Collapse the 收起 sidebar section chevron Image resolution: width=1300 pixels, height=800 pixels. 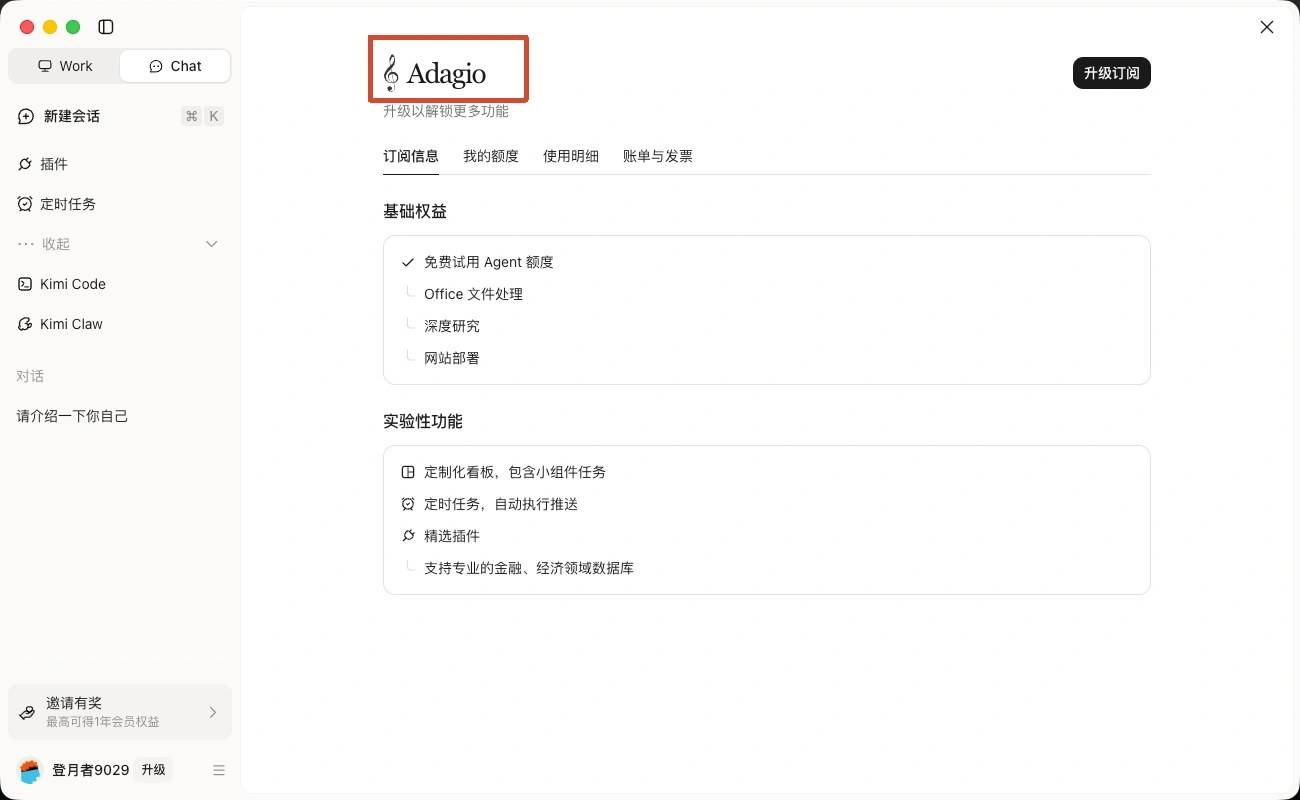(211, 244)
